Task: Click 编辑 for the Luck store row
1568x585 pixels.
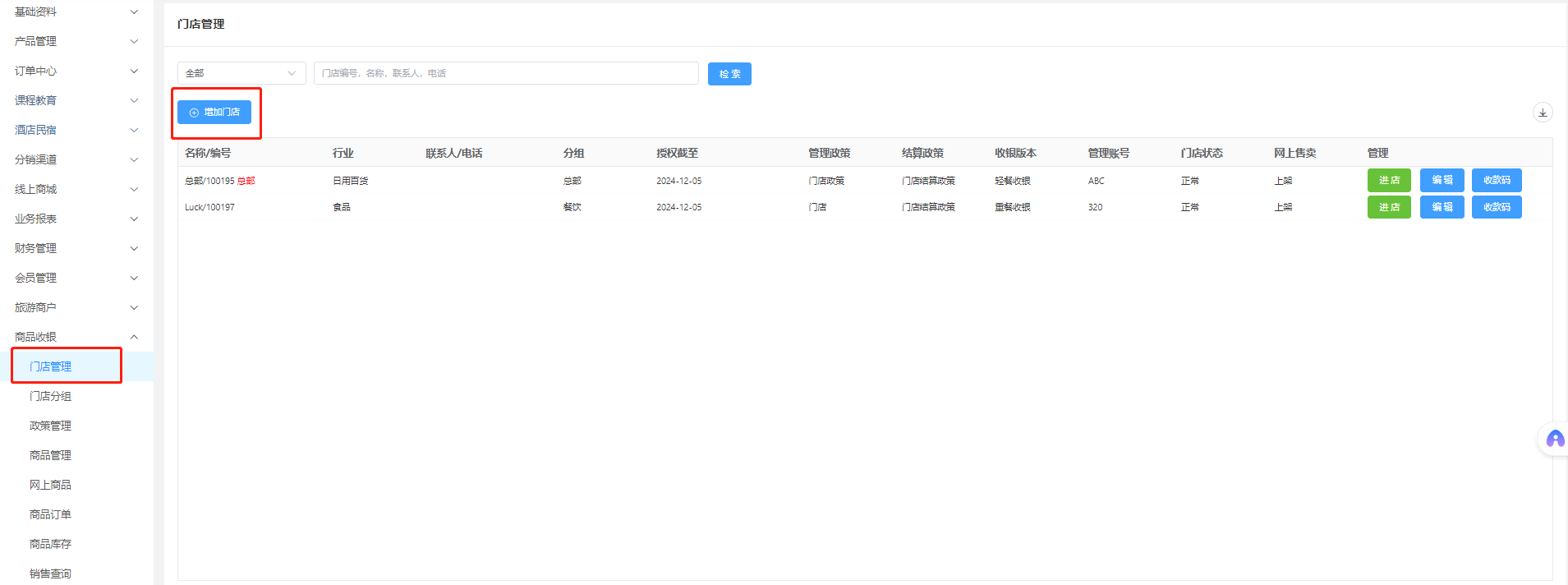Action: point(1442,207)
